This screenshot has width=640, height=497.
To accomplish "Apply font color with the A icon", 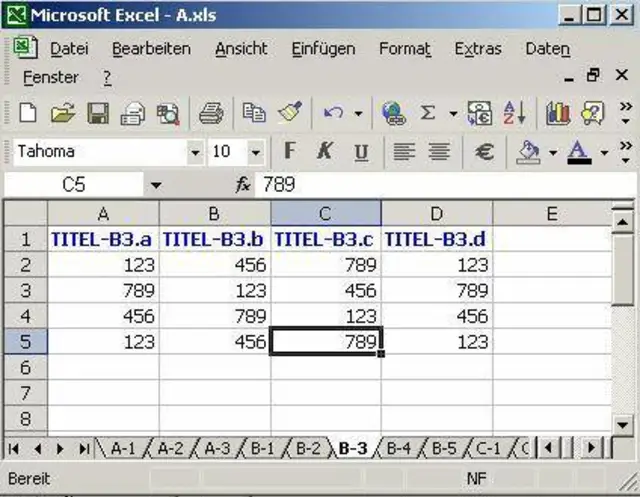I will [x=579, y=152].
